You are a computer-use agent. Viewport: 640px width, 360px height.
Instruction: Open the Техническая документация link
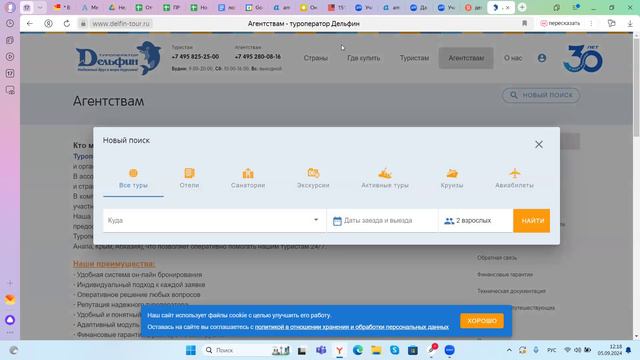511,291
